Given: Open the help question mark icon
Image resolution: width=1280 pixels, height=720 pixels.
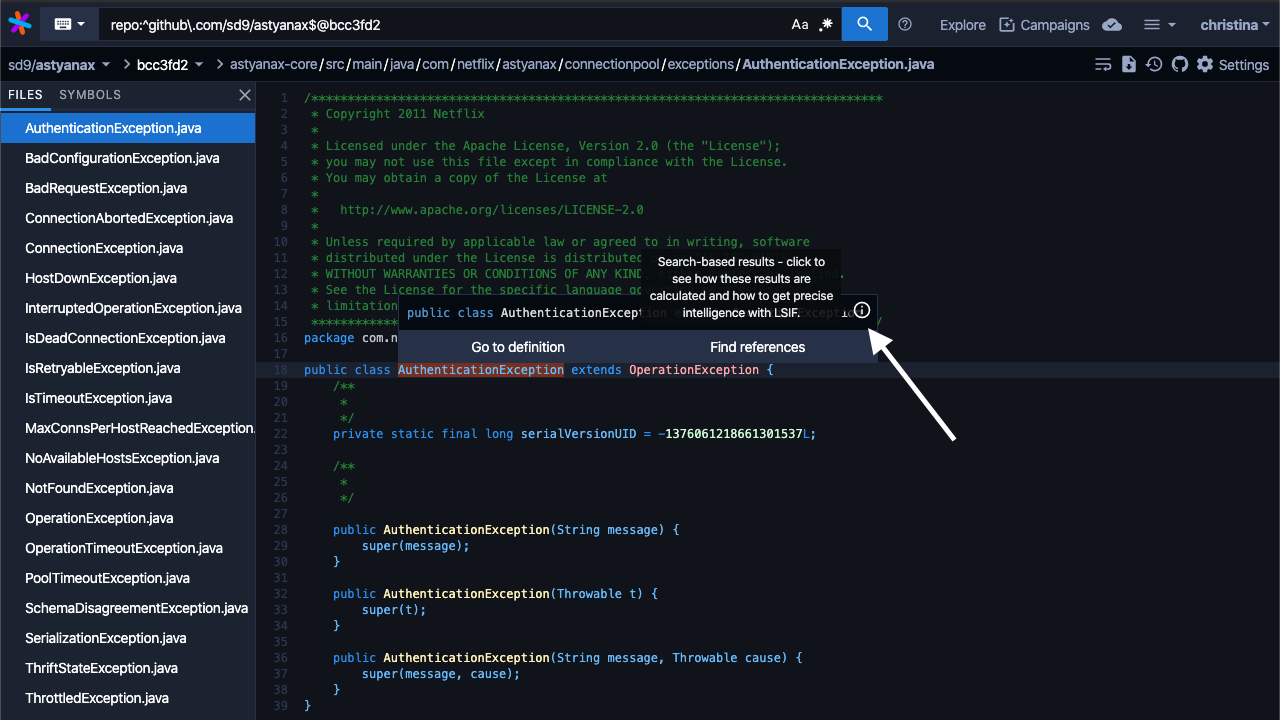Looking at the screenshot, I should click(x=905, y=24).
